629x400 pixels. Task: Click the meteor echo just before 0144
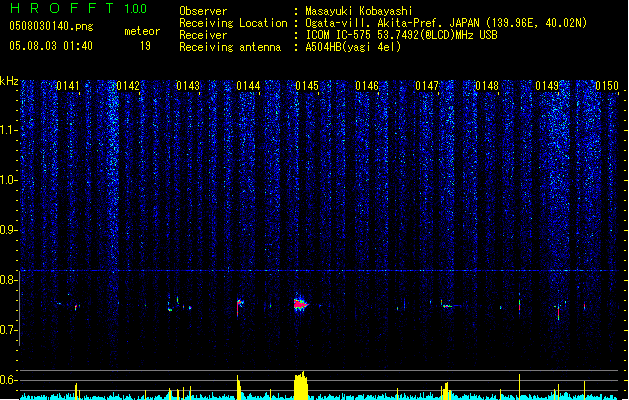(x=239, y=307)
